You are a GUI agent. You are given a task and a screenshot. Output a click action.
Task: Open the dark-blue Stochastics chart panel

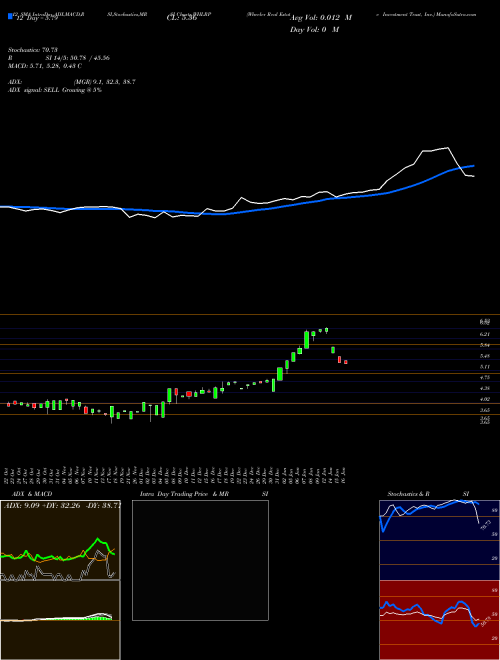click(439, 540)
